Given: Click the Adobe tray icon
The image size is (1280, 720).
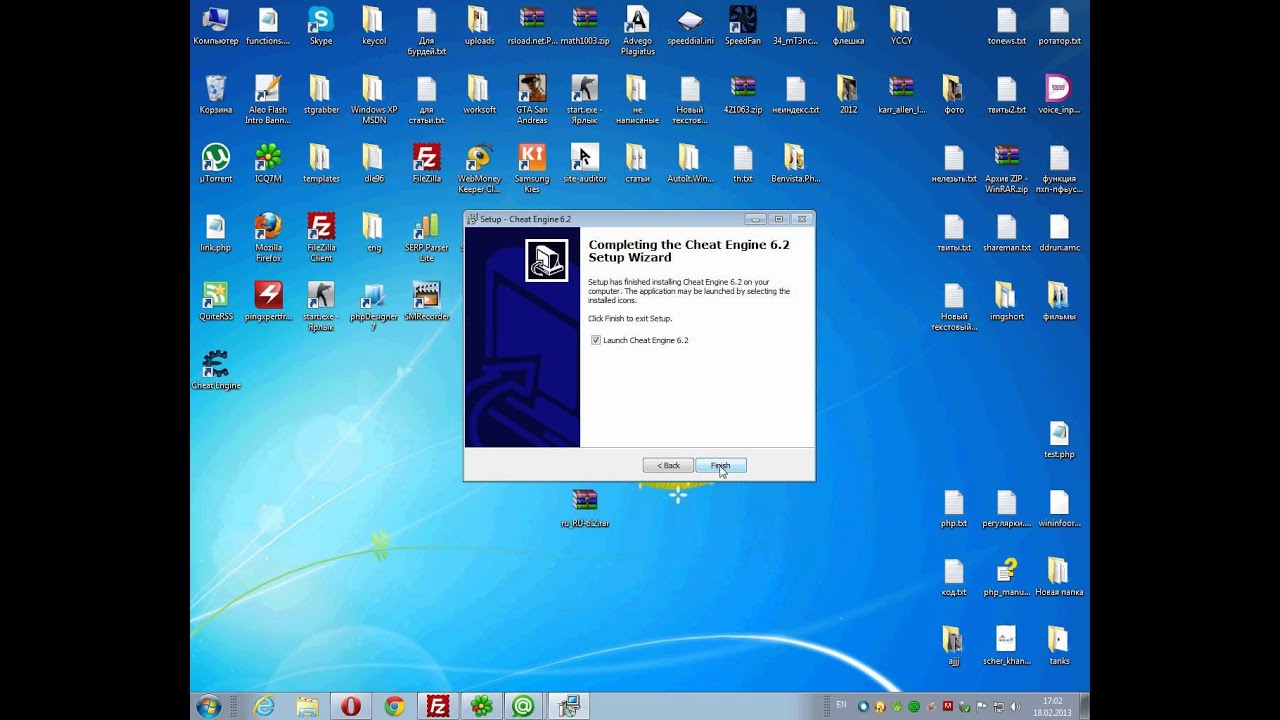Looking at the screenshot, I should point(948,706).
